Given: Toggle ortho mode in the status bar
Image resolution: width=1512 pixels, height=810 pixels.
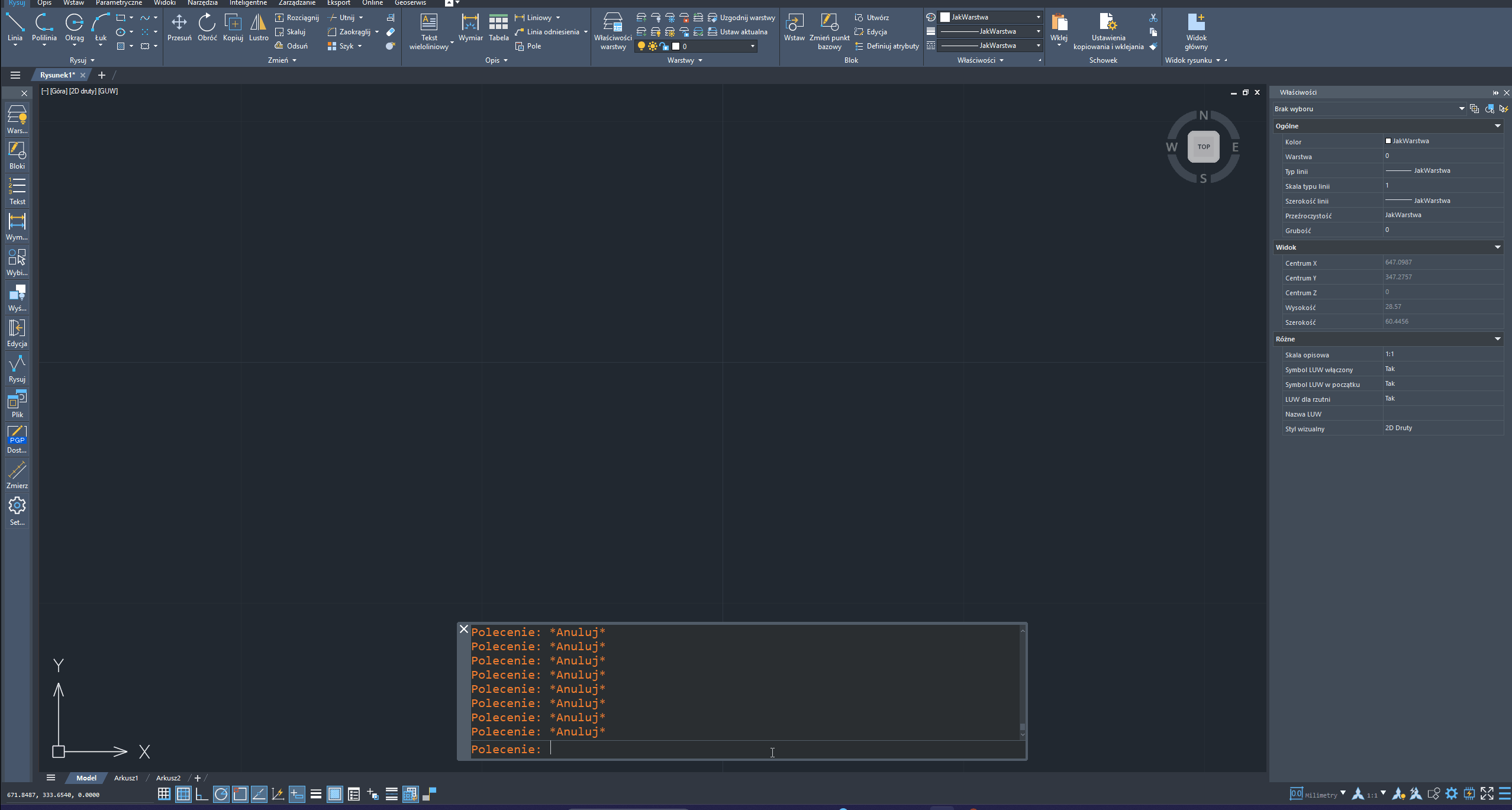Looking at the screenshot, I should coord(202,794).
